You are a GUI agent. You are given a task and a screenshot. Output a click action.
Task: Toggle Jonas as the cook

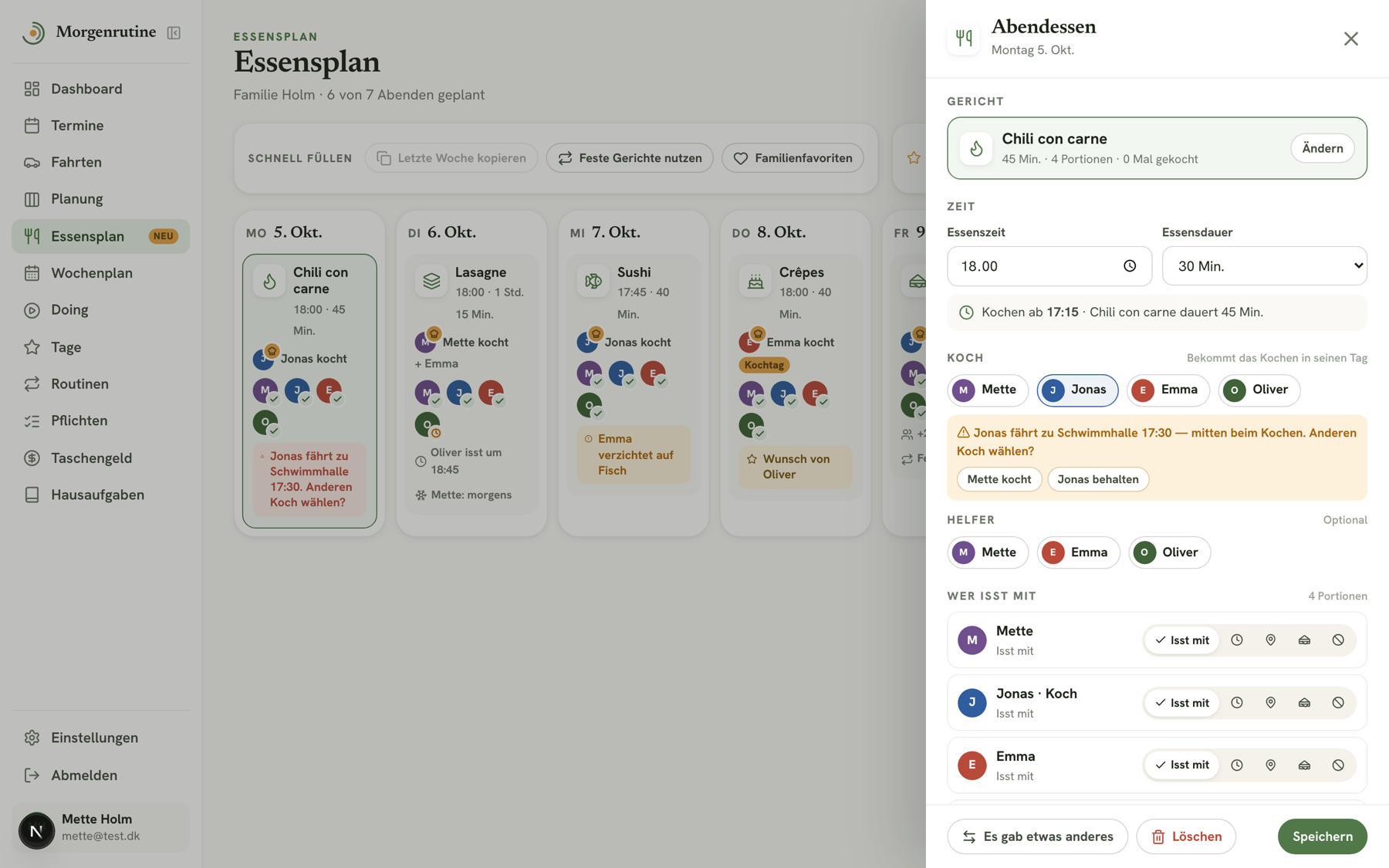click(x=1076, y=390)
